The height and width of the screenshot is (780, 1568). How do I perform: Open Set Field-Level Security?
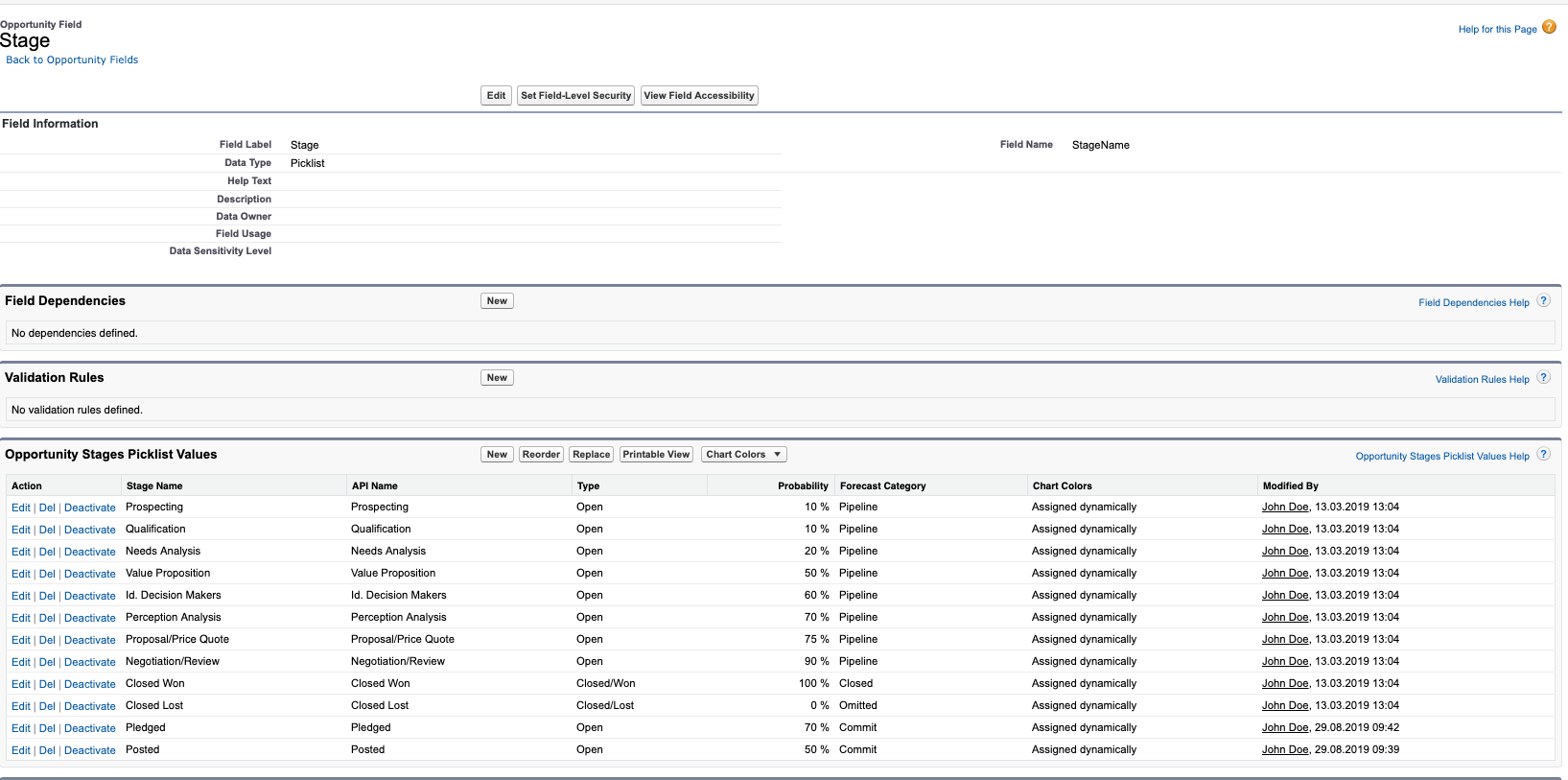pos(575,95)
